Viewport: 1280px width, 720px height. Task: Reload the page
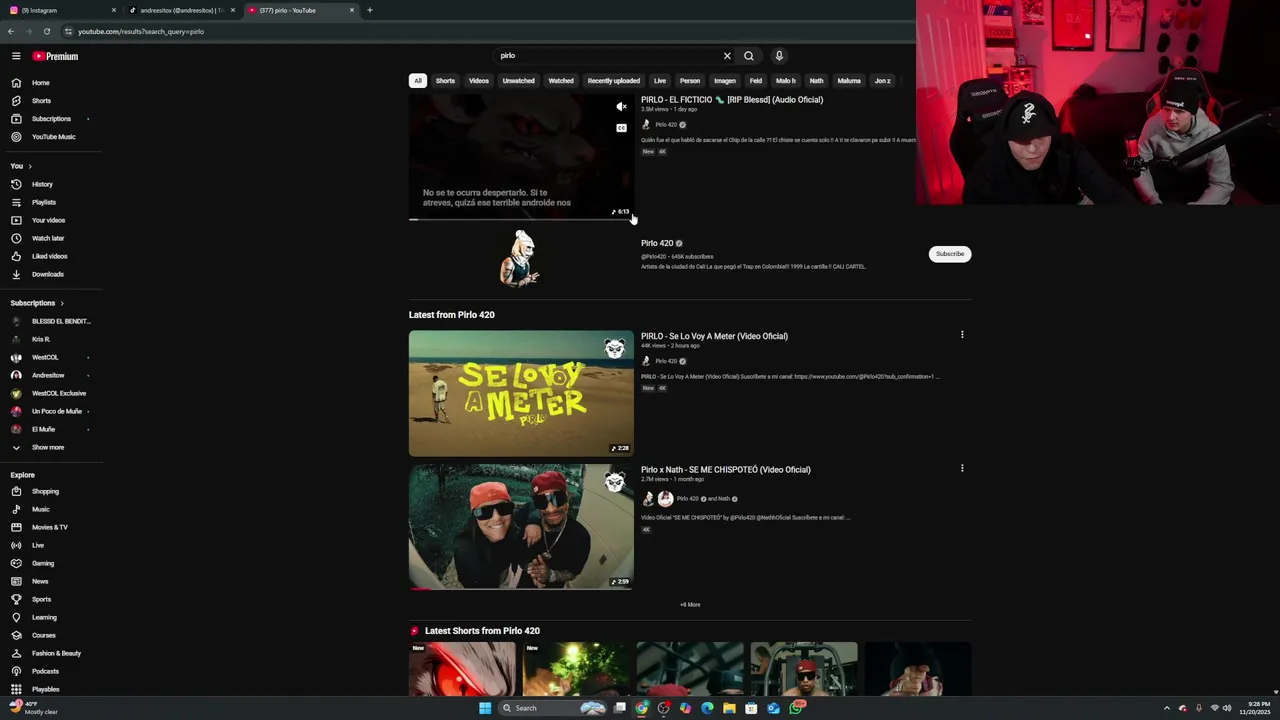[46, 31]
